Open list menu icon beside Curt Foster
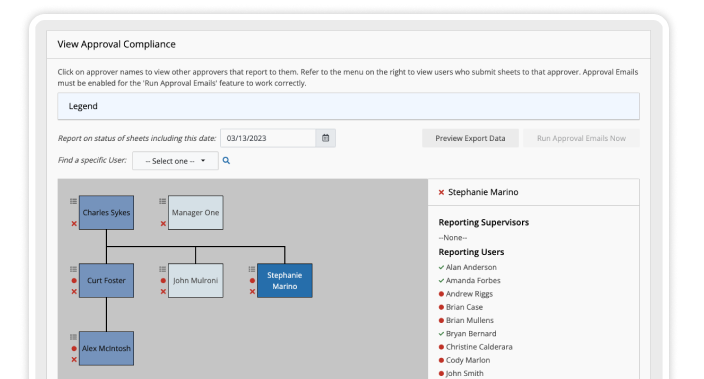 point(73,269)
